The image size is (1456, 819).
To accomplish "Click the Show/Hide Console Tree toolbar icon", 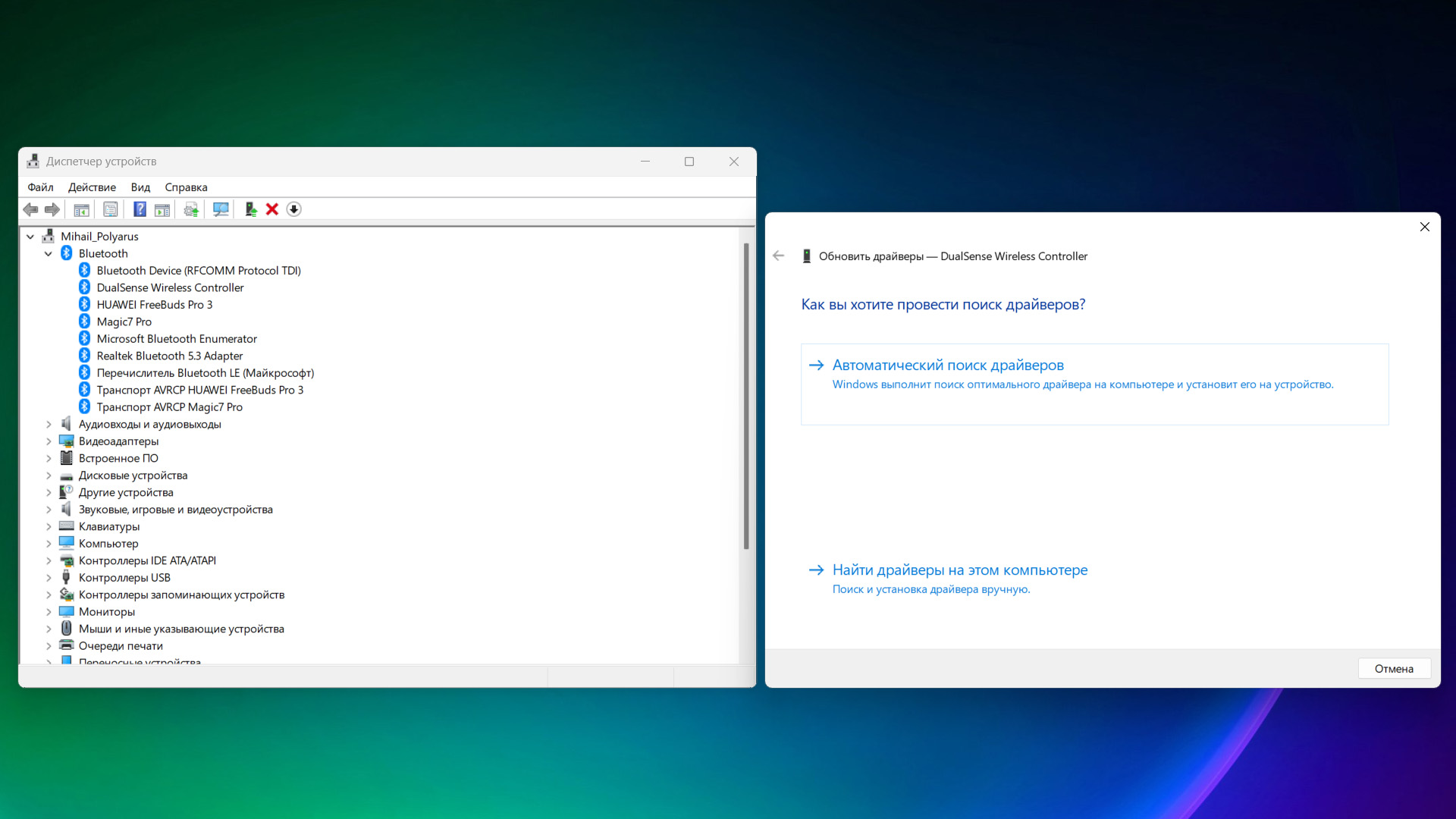I will pos(81,209).
